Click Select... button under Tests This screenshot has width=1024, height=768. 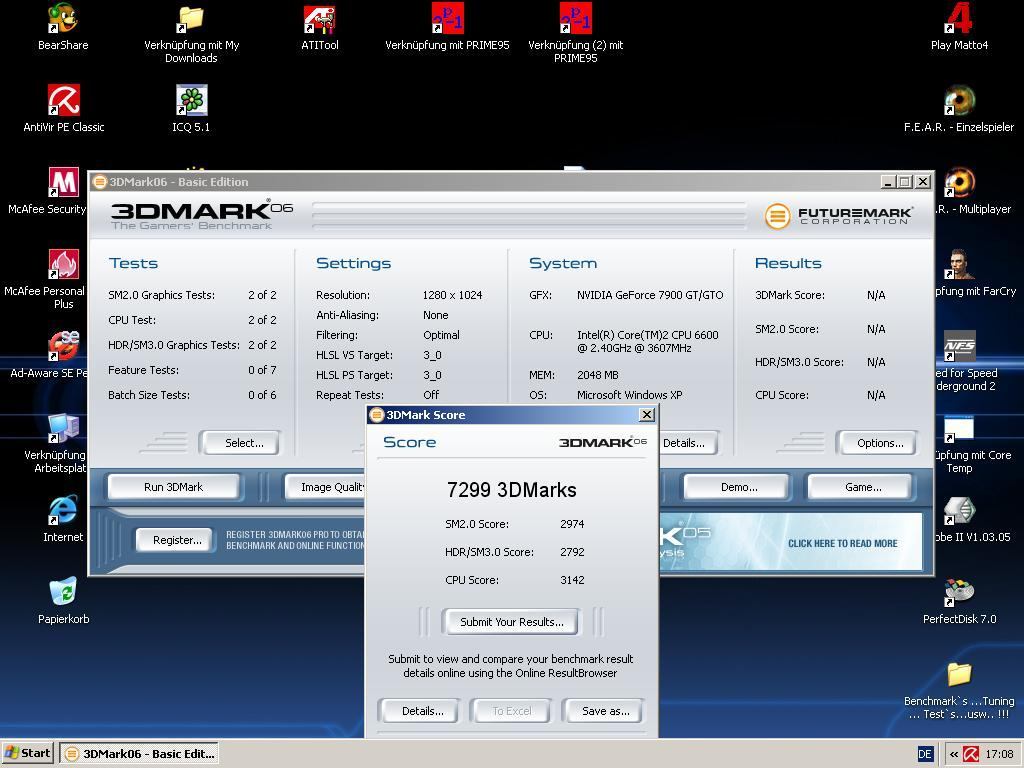[240, 443]
